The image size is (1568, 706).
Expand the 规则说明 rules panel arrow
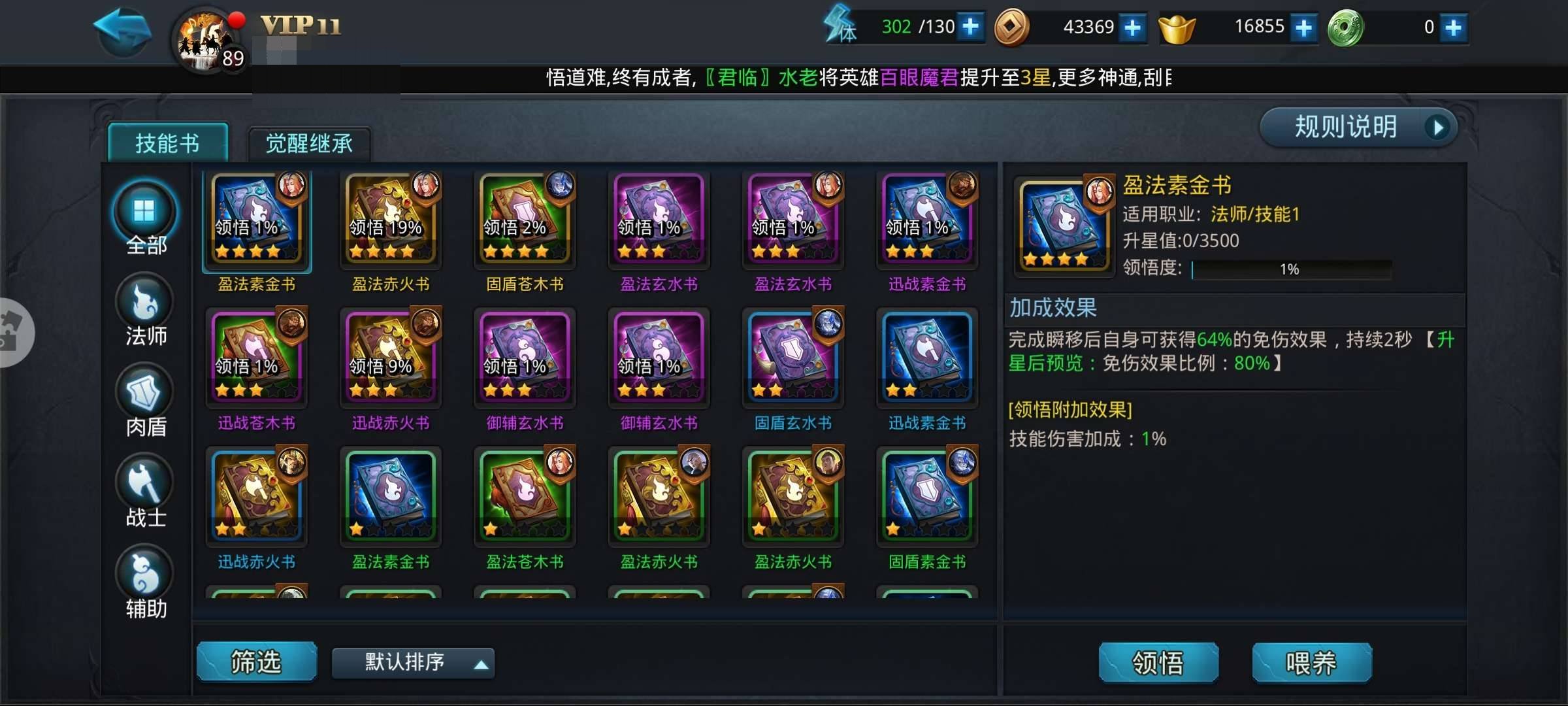coord(1438,127)
